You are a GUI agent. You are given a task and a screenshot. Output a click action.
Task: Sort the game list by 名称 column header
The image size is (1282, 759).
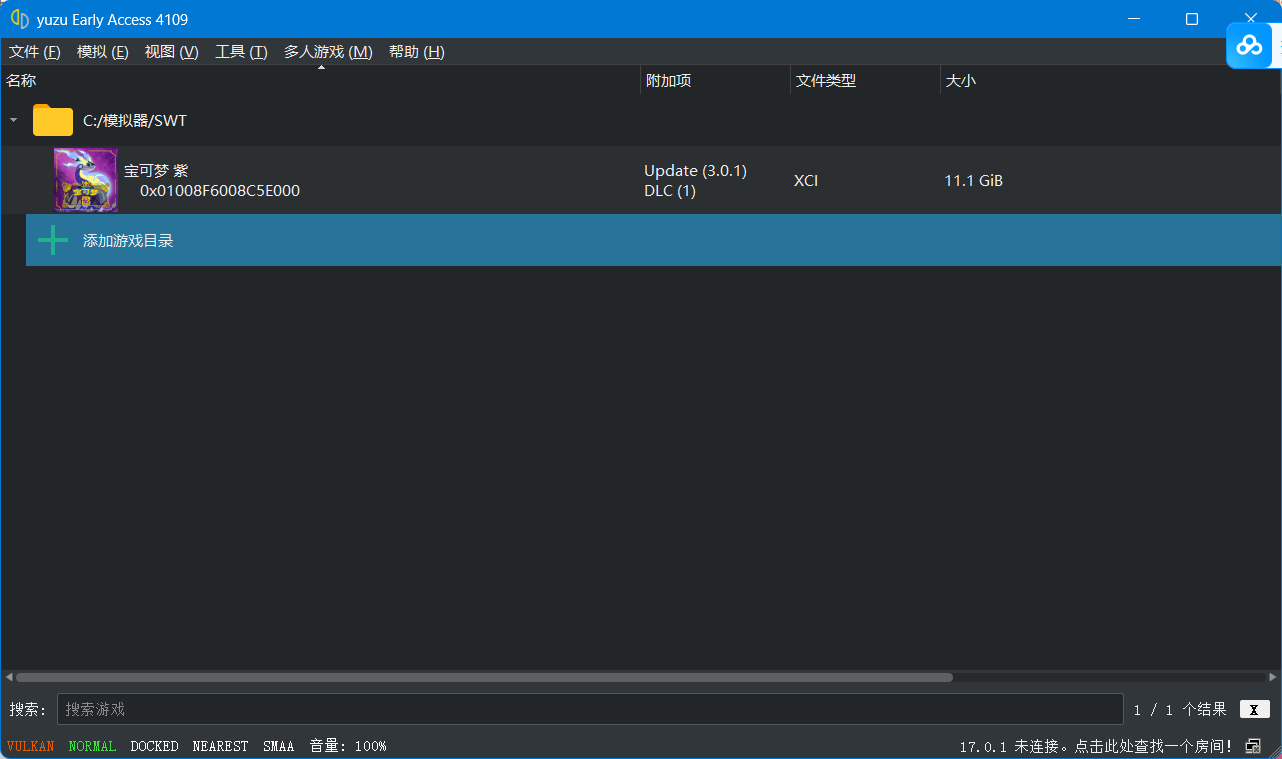[320, 81]
